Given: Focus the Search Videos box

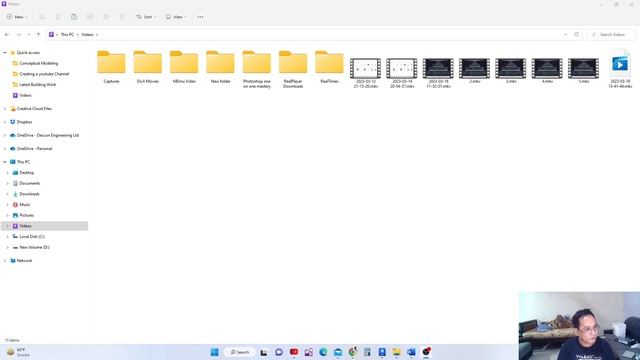Looking at the screenshot, I should [x=611, y=35].
